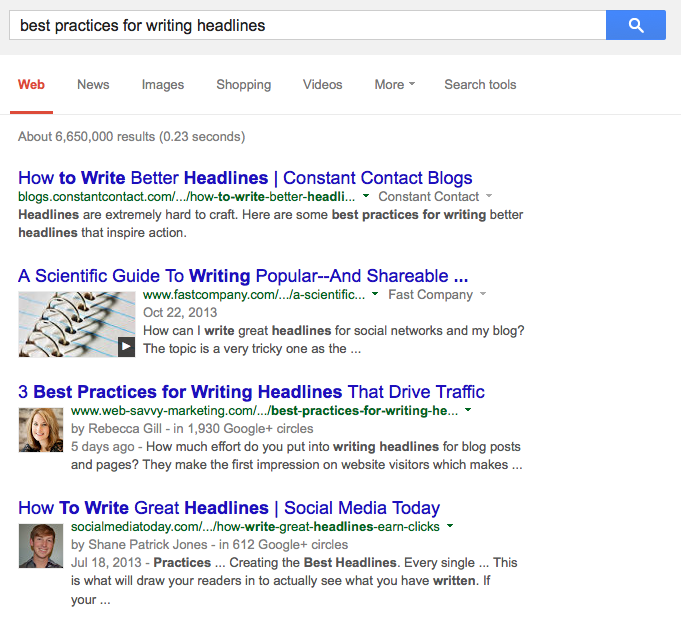Image resolution: width=681 pixels, height=626 pixels.
Task: Click the blue search magnifier button
Action: tap(635, 25)
